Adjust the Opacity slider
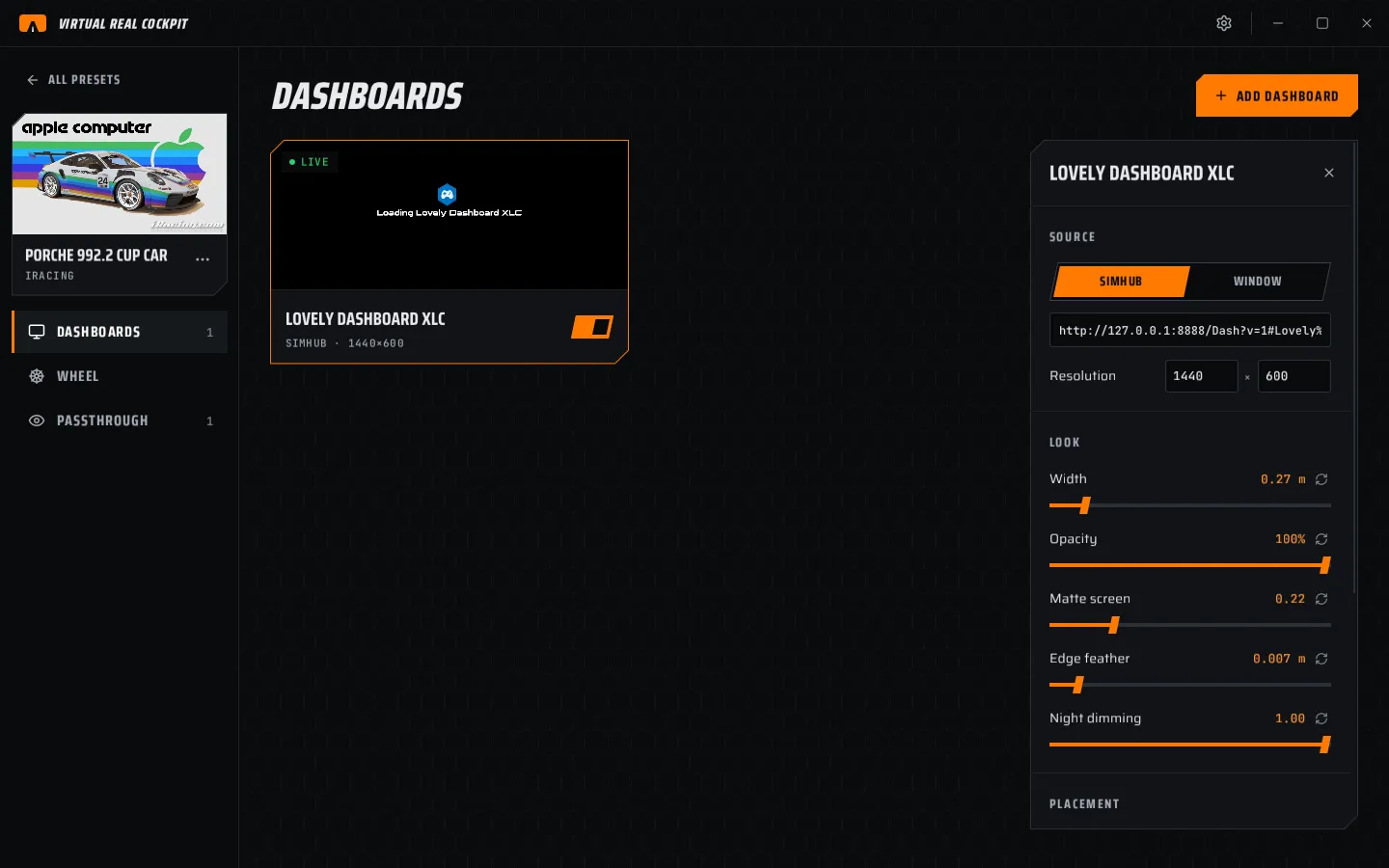The height and width of the screenshot is (868, 1389). [1190, 565]
